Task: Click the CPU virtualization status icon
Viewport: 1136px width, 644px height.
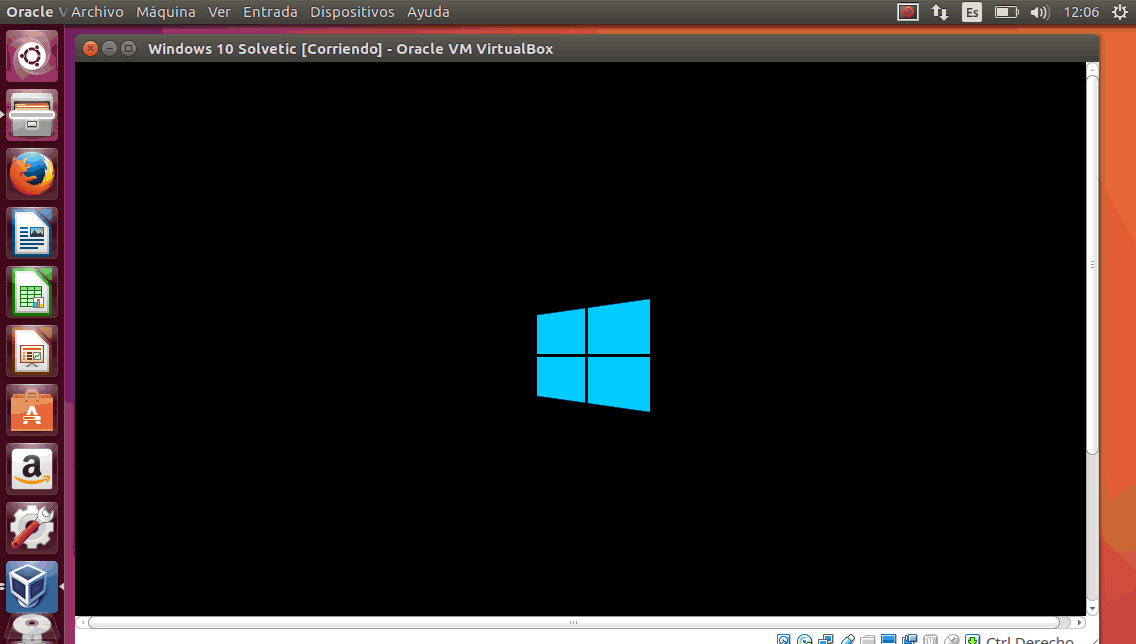Action: (x=930, y=640)
